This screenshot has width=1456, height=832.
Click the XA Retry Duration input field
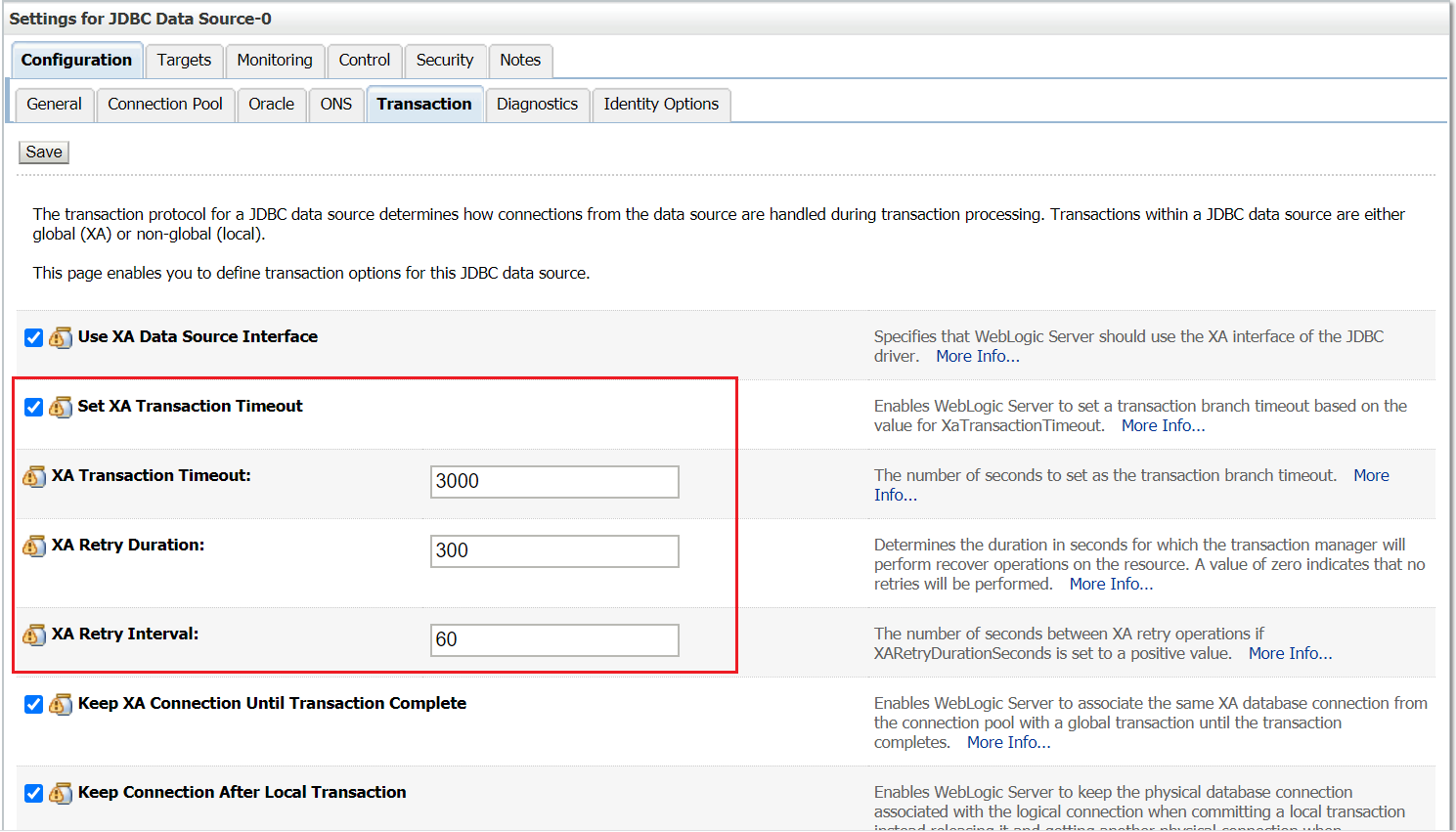(x=554, y=551)
